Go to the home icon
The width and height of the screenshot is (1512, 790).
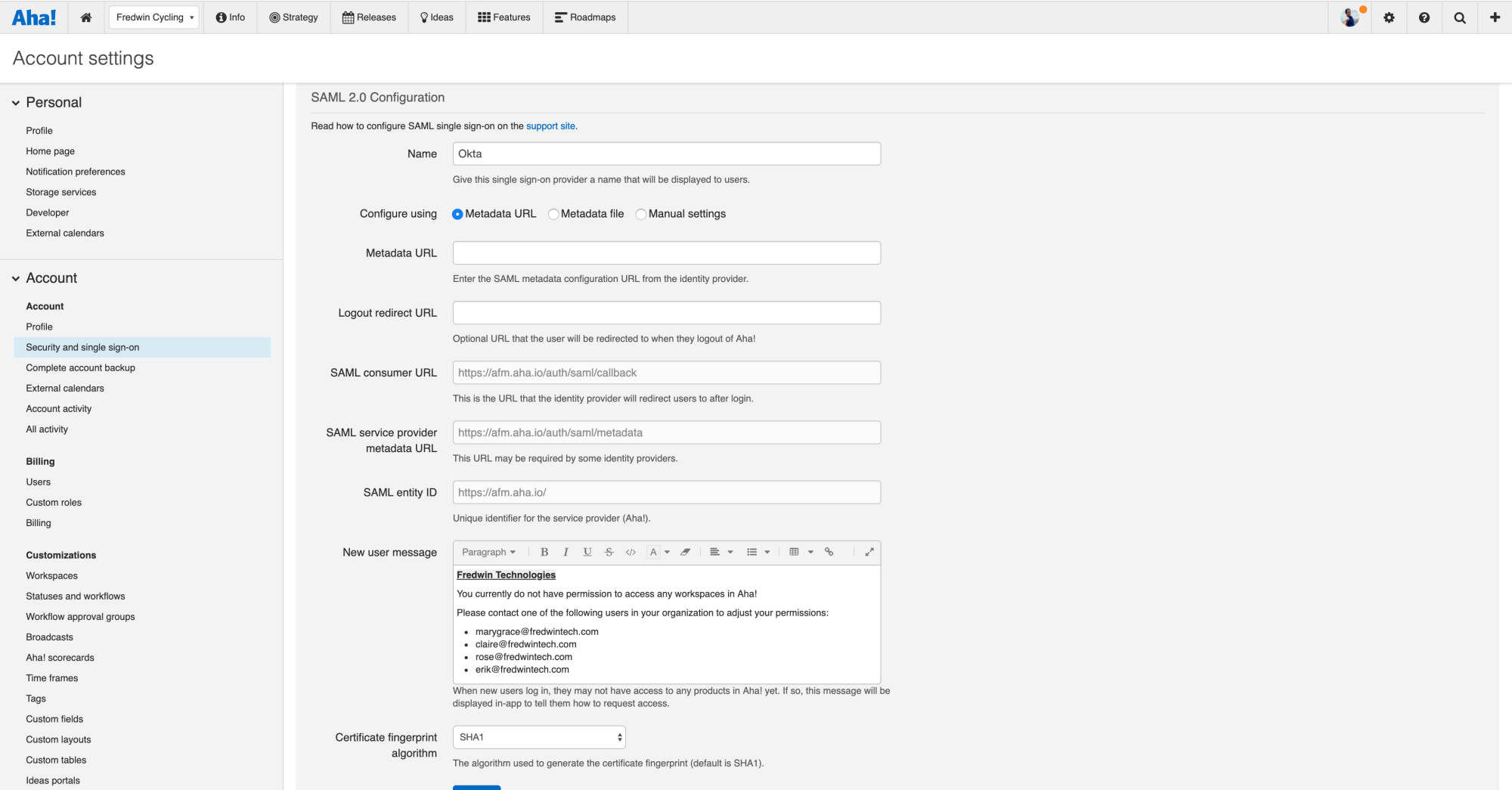click(86, 17)
